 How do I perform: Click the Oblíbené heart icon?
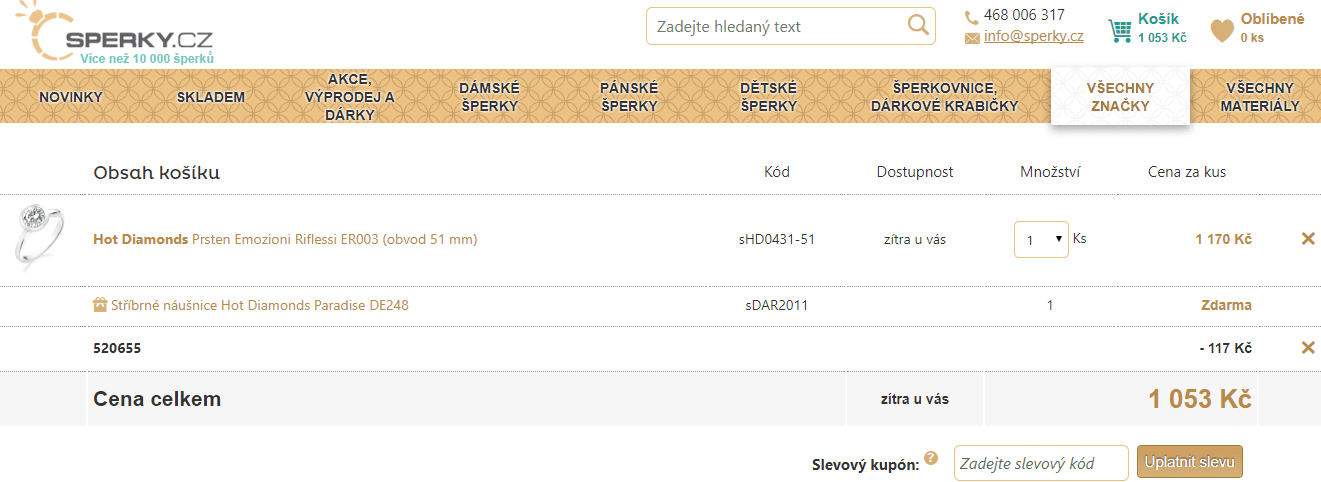coord(1222,31)
